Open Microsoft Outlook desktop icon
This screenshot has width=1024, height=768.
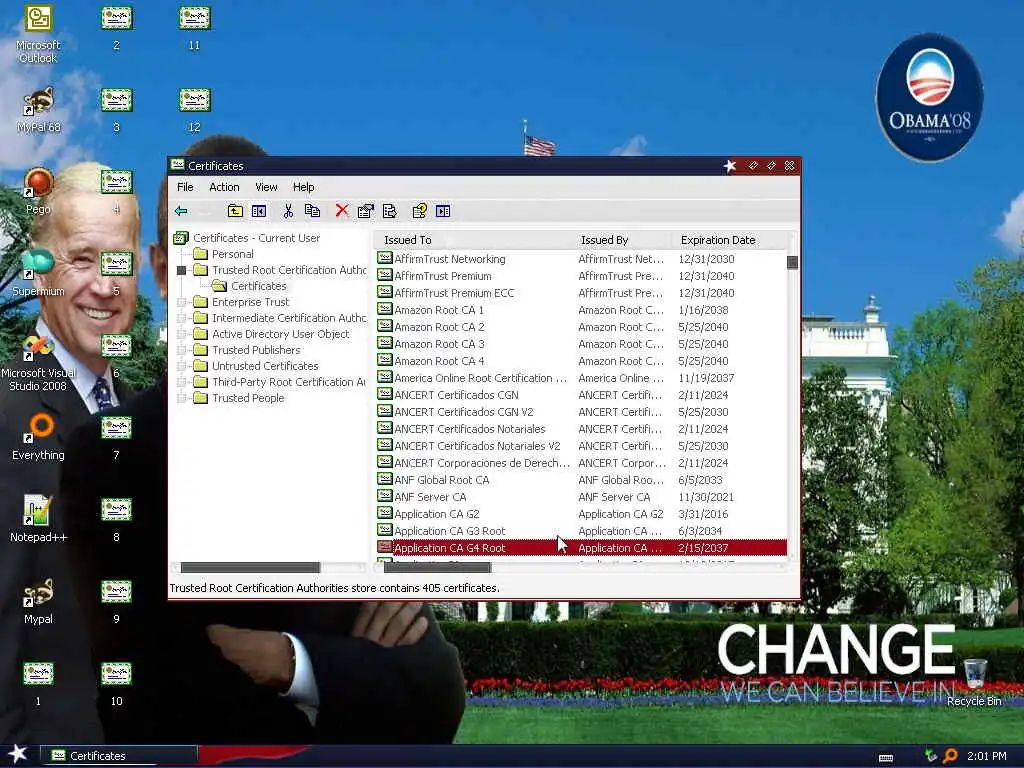(x=38, y=33)
